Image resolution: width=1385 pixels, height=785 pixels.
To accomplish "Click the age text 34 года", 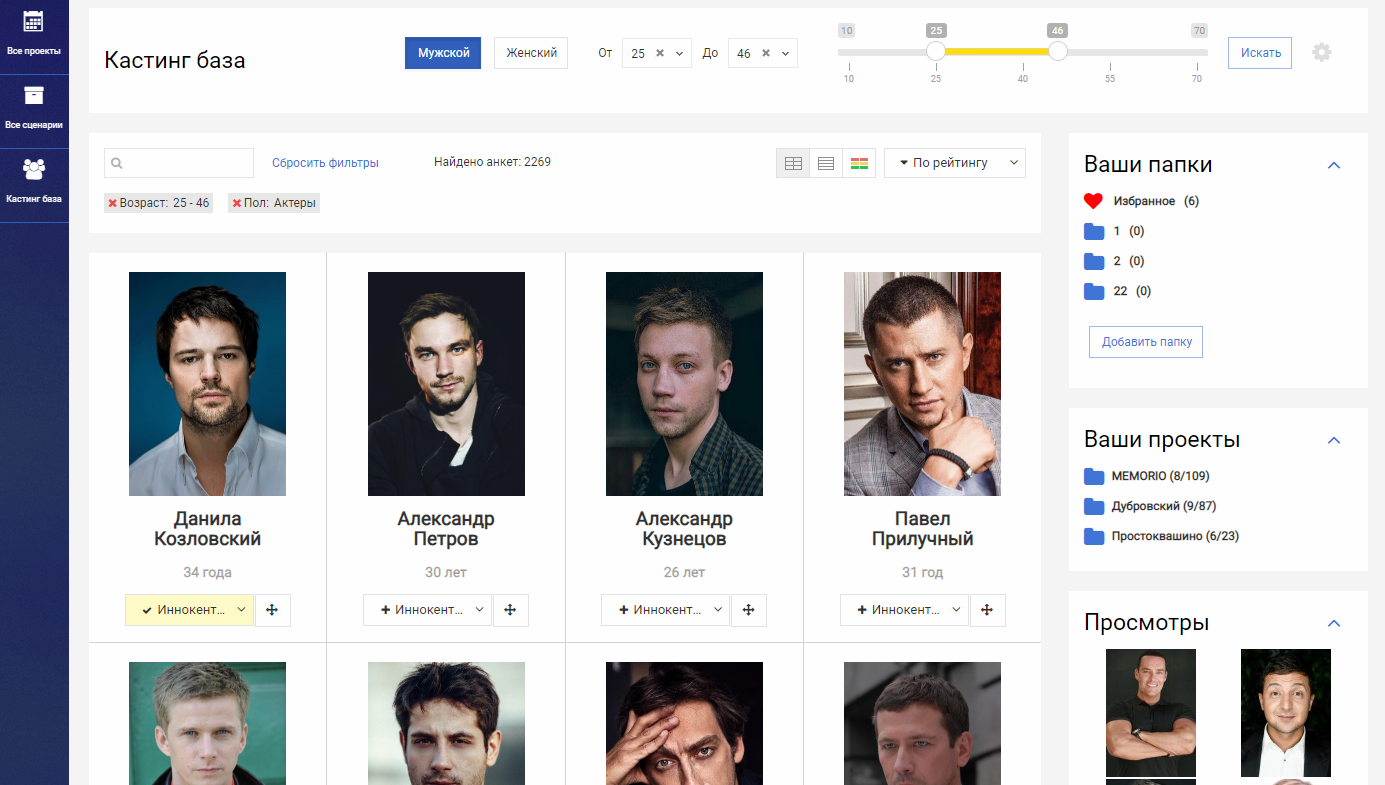I will (207, 573).
